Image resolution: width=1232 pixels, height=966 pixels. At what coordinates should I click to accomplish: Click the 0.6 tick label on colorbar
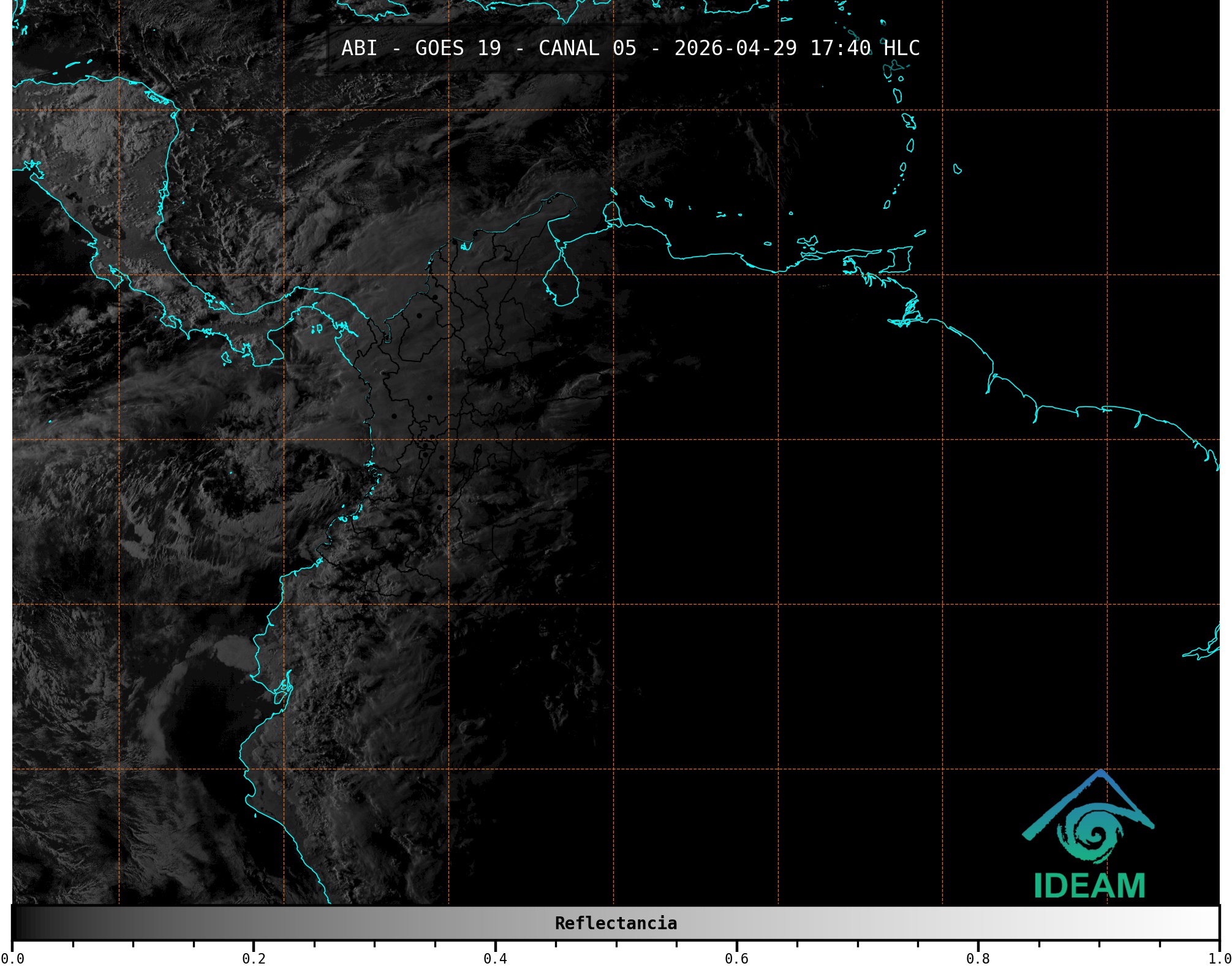click(x=736, y=959)
